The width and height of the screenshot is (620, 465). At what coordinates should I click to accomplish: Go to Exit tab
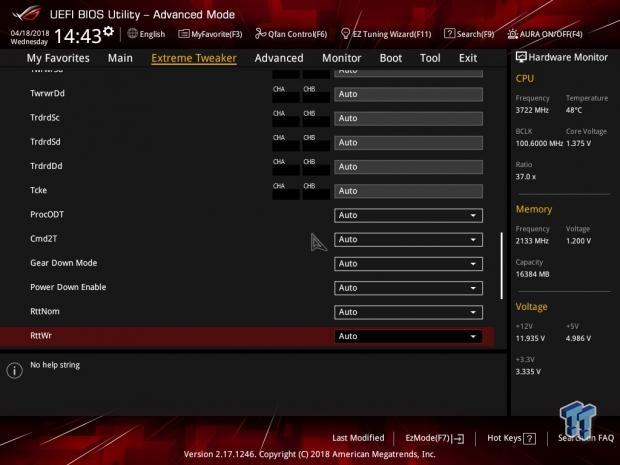coord(468,58)
